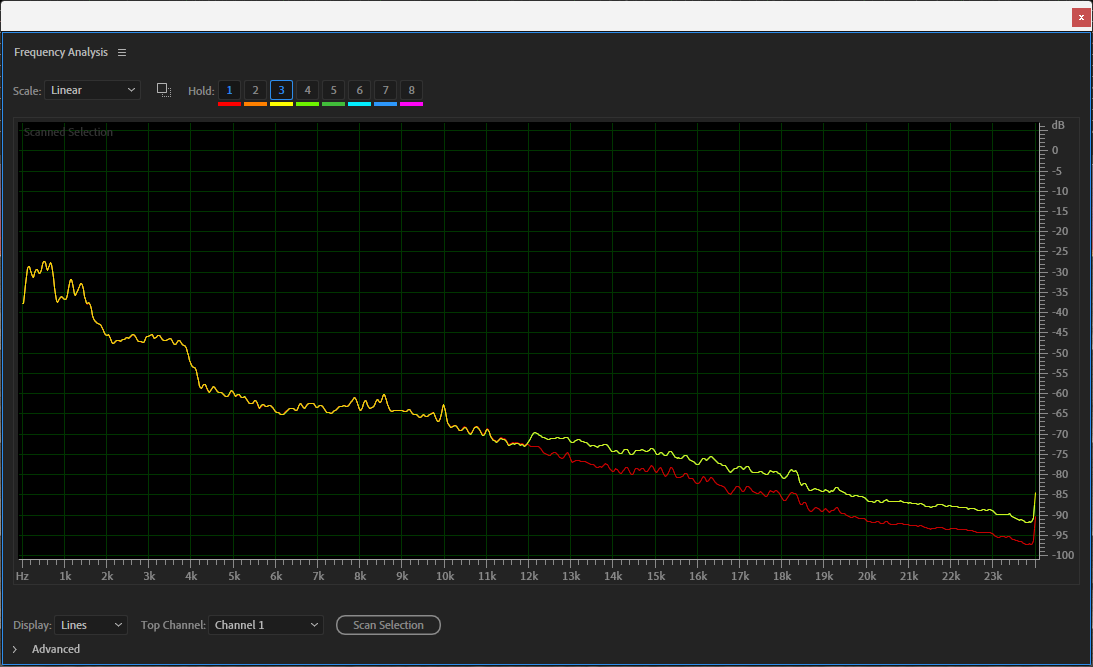
Task: Enable Hold button 4
Action: point(307,90)
